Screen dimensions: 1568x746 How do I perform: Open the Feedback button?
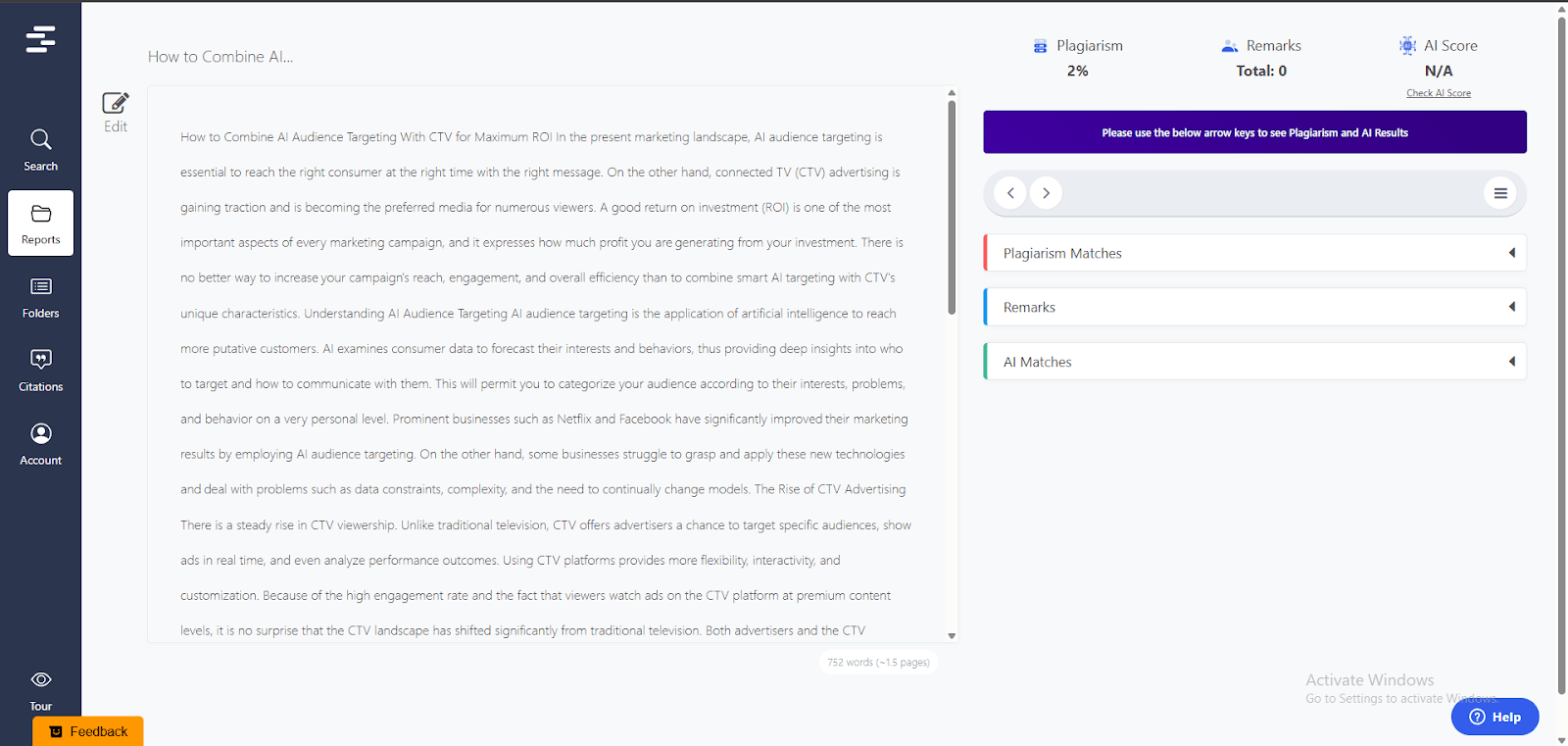point(88,731)
